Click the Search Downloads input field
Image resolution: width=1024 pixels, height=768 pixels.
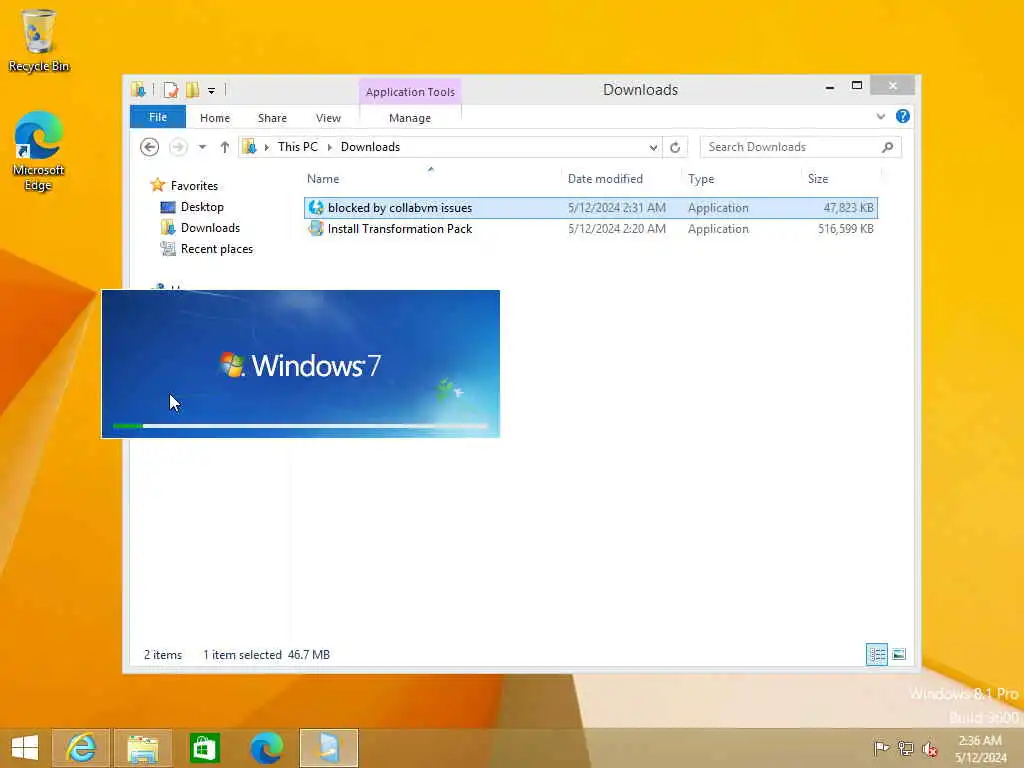click(x=790, y=147)
